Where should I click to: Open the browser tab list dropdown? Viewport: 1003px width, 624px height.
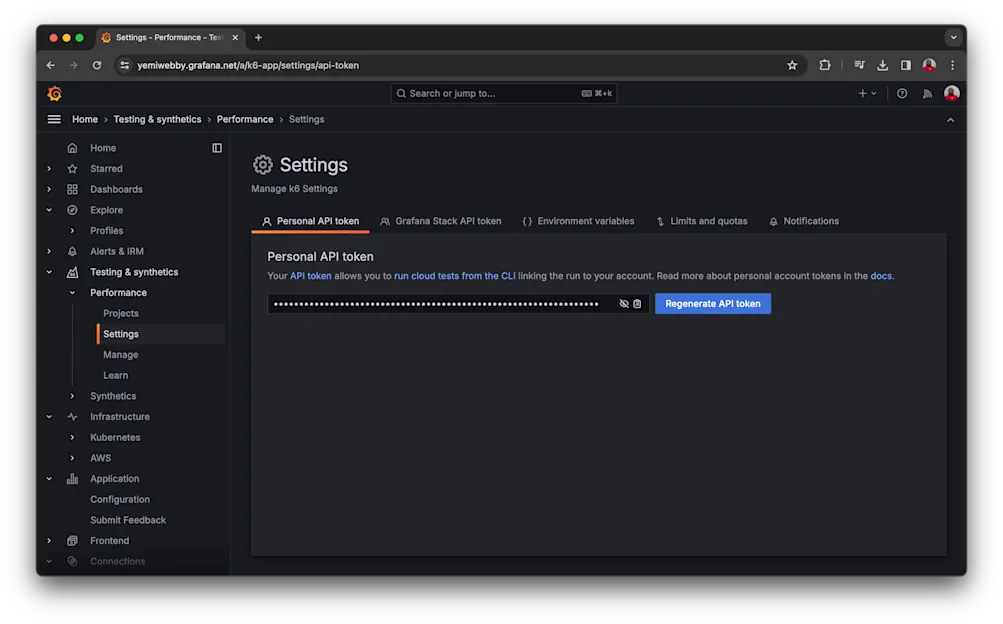coord(954,37)
